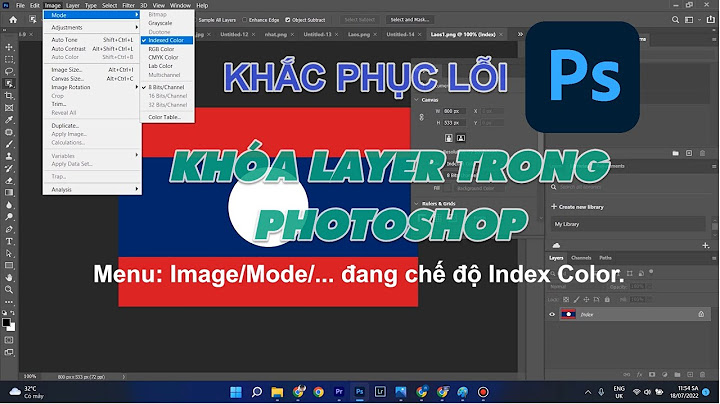The image size is (720, 404).
Task: Show more document tabs with double chevron
Action: click(520, 34)
